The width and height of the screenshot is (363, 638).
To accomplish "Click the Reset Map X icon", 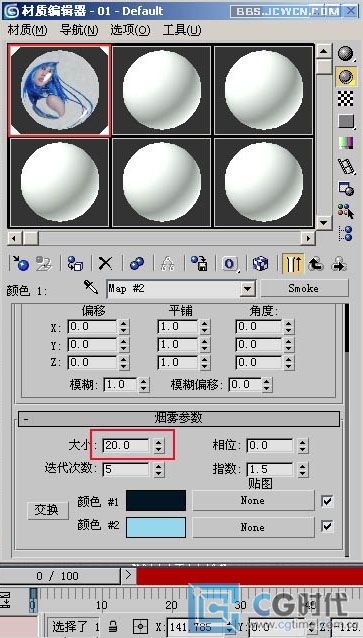I will point(105,263).
